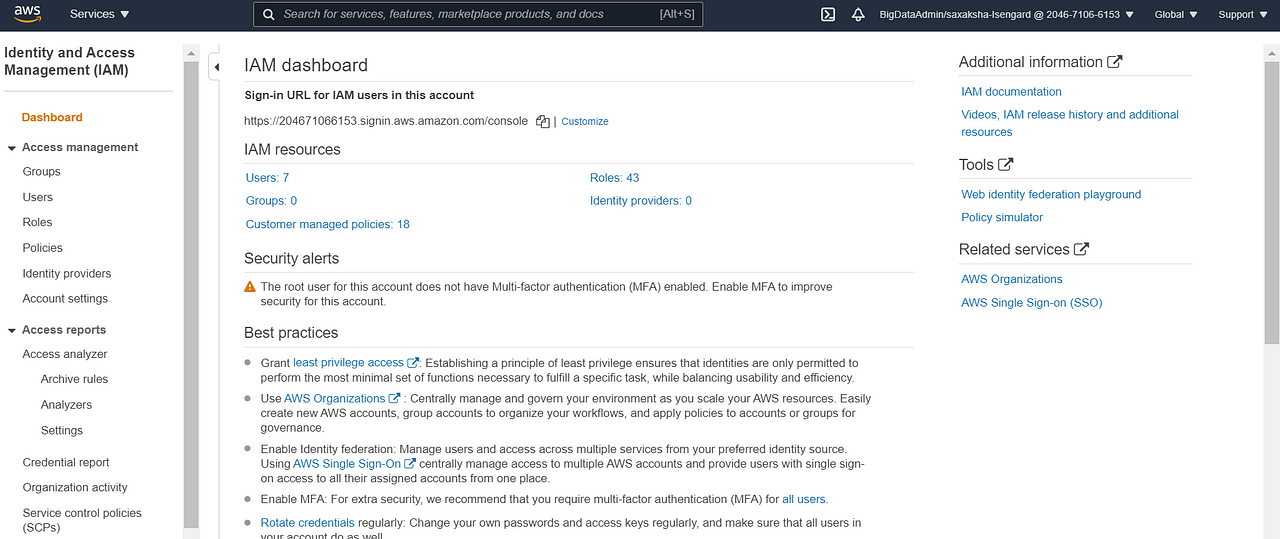Screen dimensions: 1280x539
Task: Click the magnifier icon in the search bar
Action: pos(268,14)
